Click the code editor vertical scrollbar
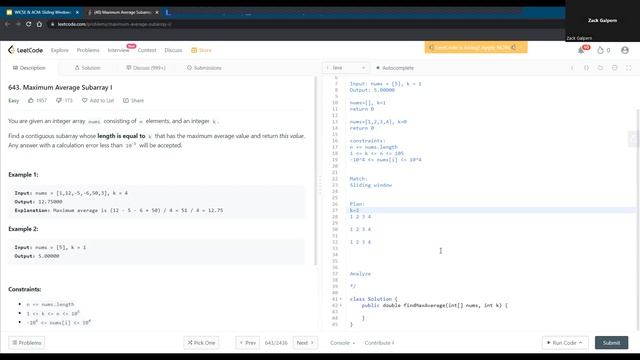The height and width of the screenshot is (360, 640). pyautogui.click(x=638, y=220)
